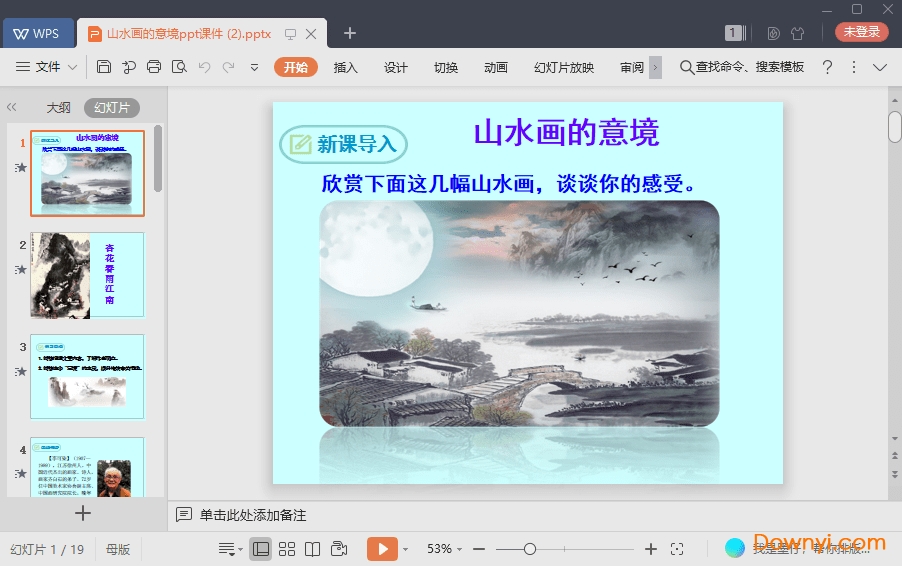Select the 插入 ribbon tab
The height and width of the screenshot is (566, 902).
(346, 67)
